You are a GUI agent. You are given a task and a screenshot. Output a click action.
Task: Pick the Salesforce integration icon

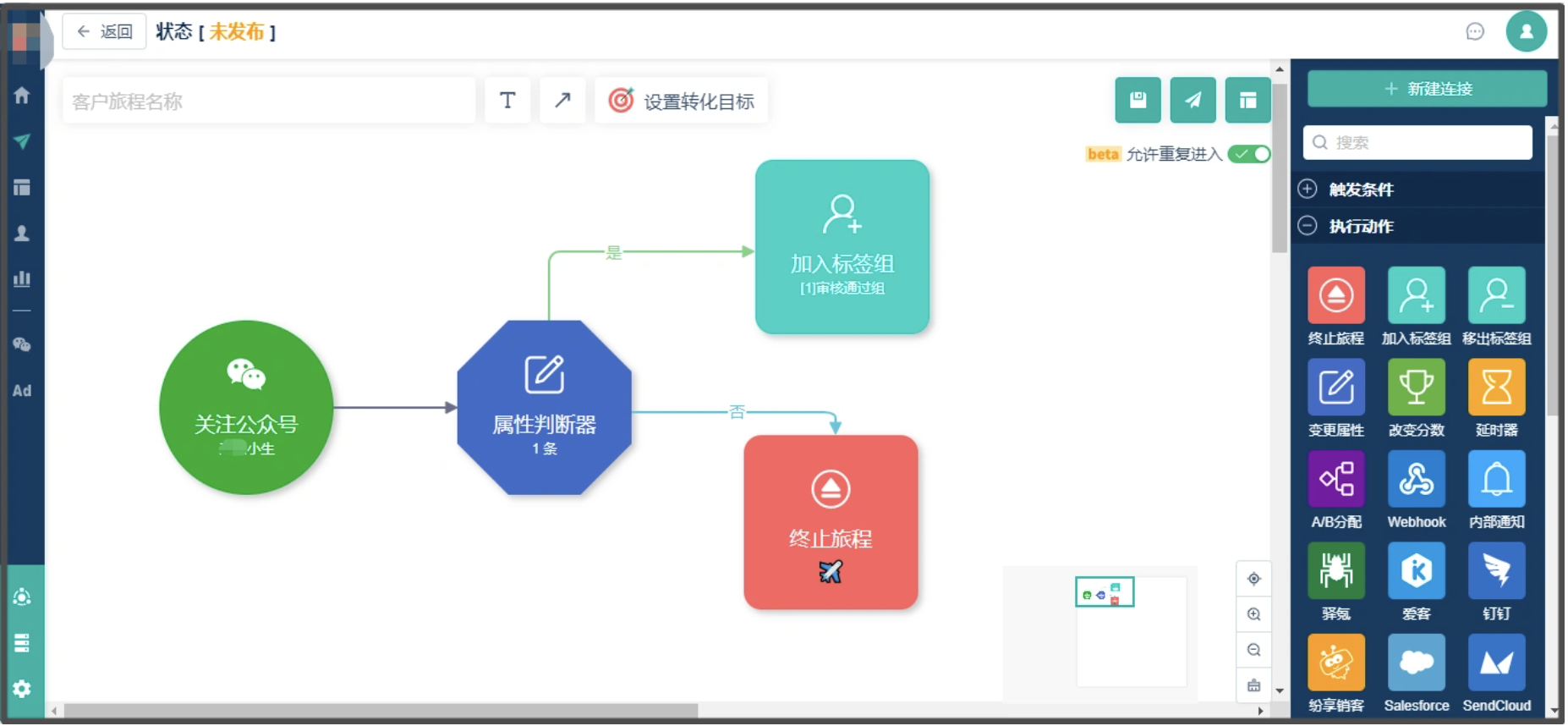[x=1417, y=663]
